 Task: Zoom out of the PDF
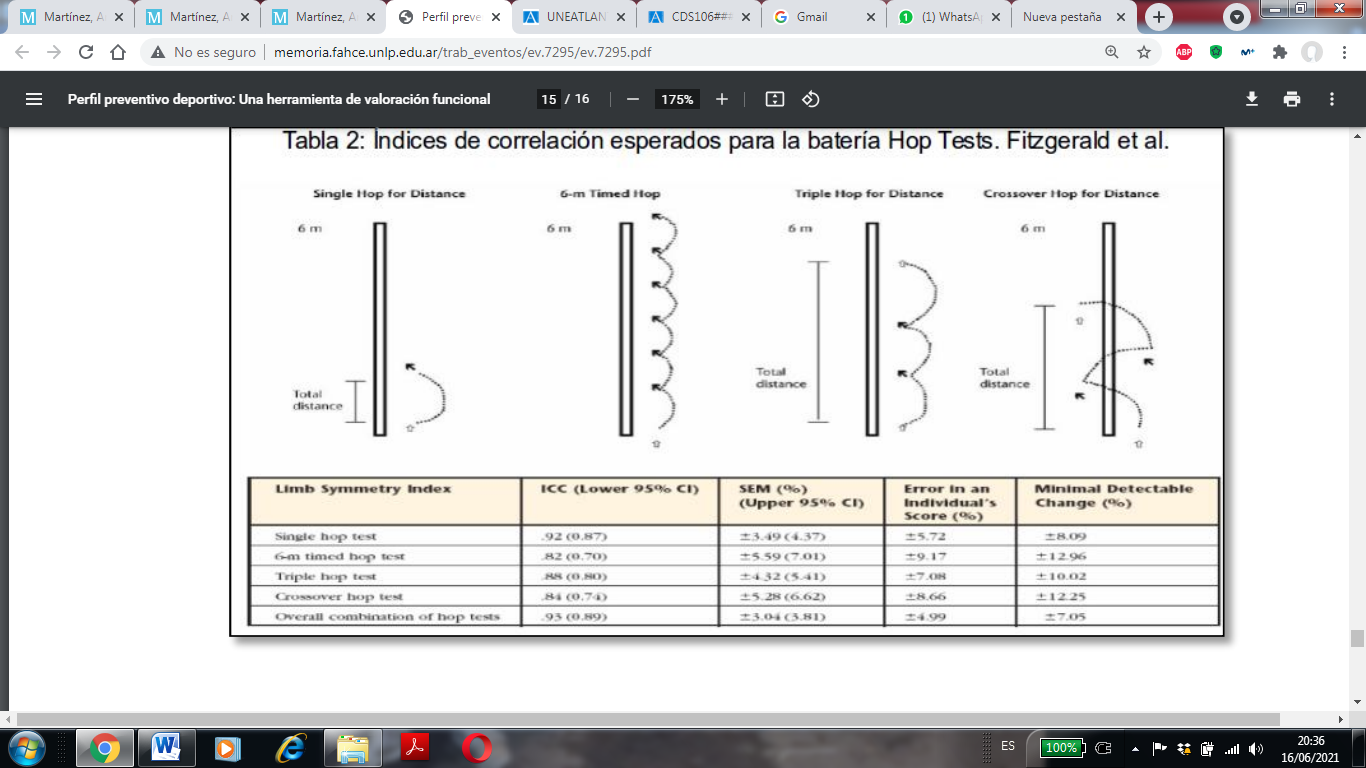632,99
